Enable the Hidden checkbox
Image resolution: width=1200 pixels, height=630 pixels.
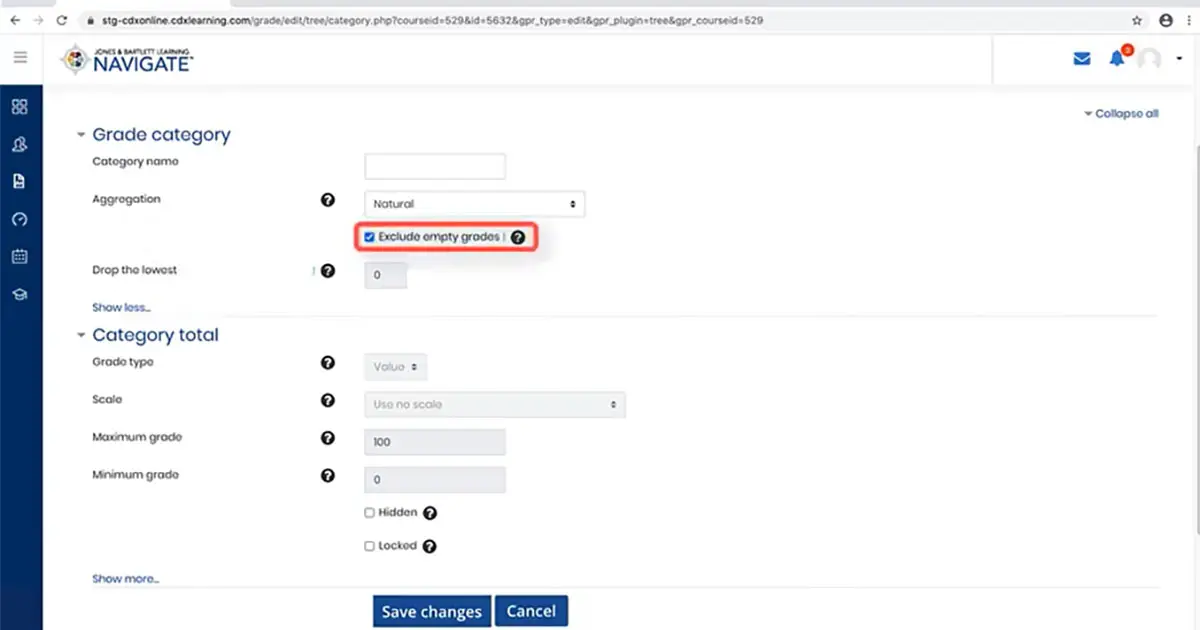[x=370, y=513]
